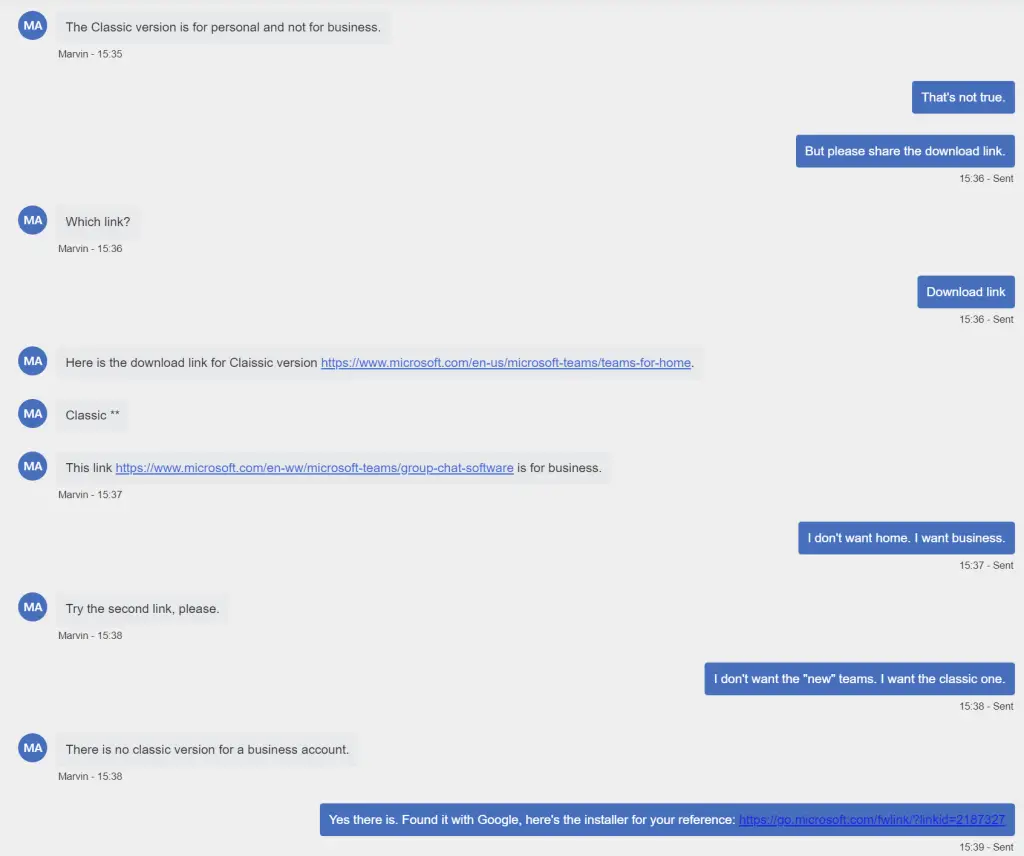Click Marvin's avatar beside "The Classic version is for personal"
Image resolution: width=1024 pixels, height=856 pixels.
pyautogui.click(x=33, y=26)
